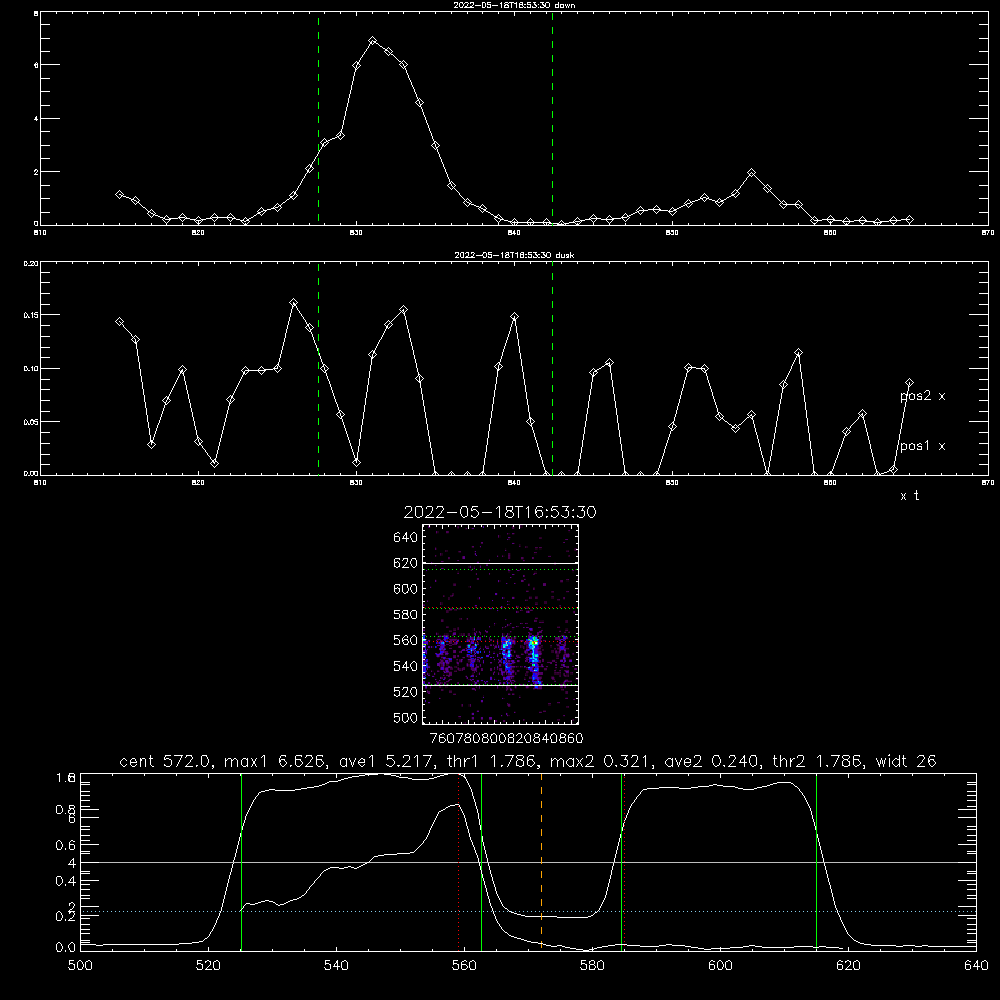Click the highest diamond marker in dusk plot
This screenshot has height=1000, width=1000.
(293, 302)
